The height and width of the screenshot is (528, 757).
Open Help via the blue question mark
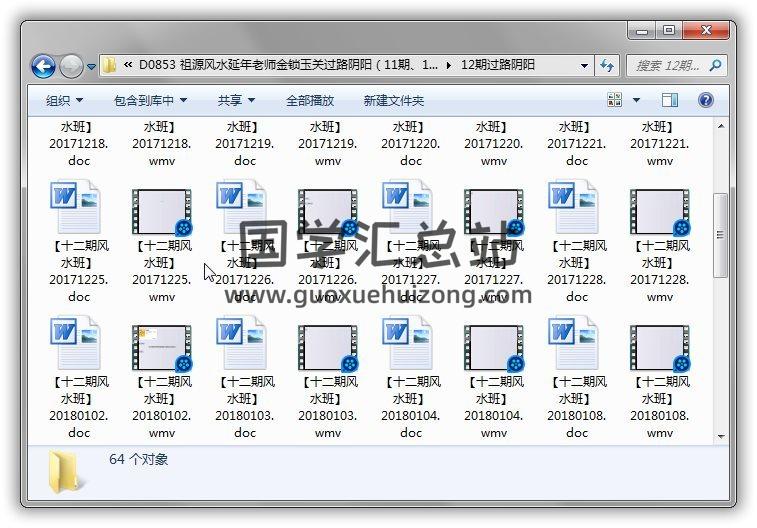(x=705, y=100)
